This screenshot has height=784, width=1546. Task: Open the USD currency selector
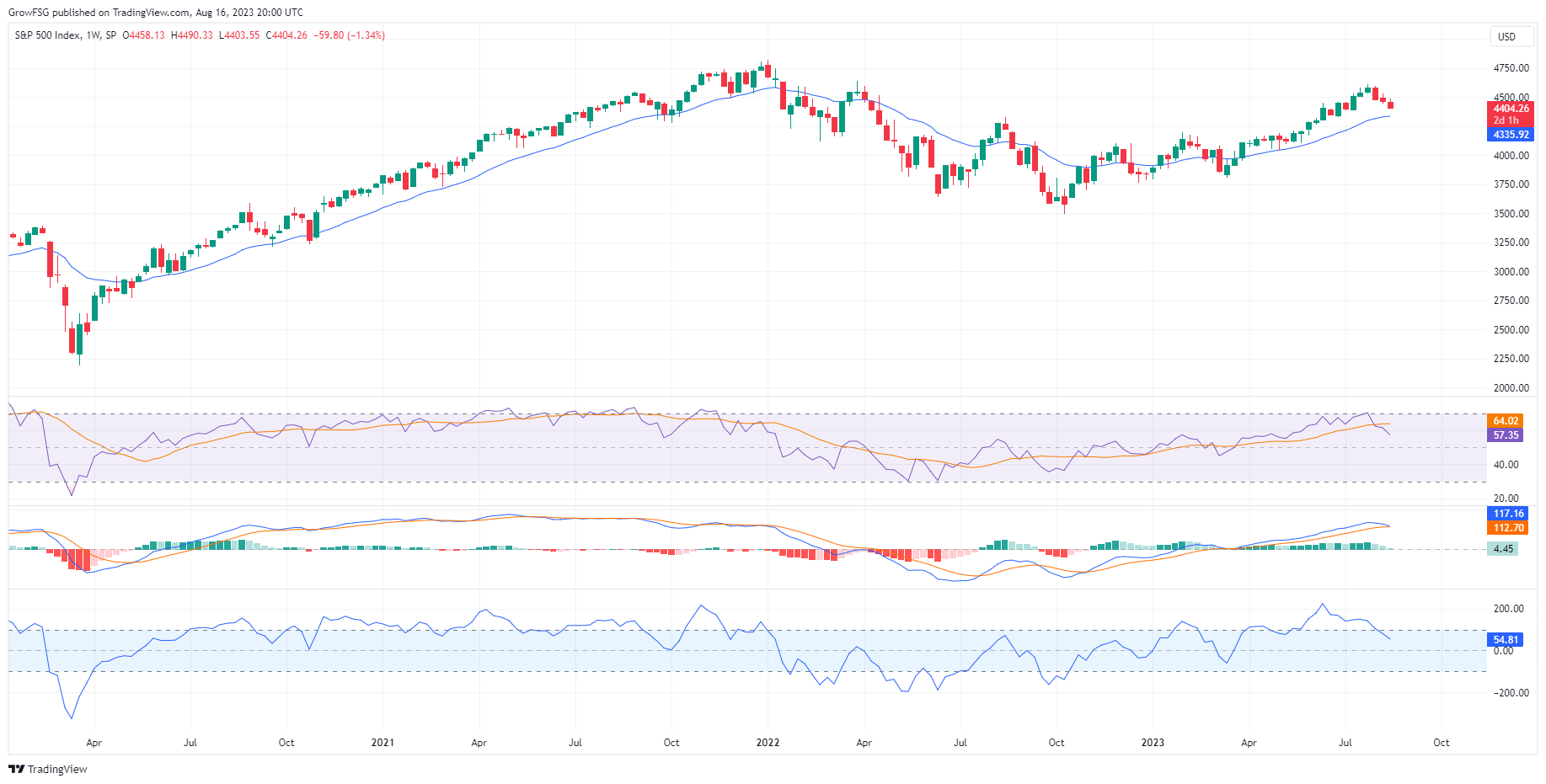pos(1506,36)
